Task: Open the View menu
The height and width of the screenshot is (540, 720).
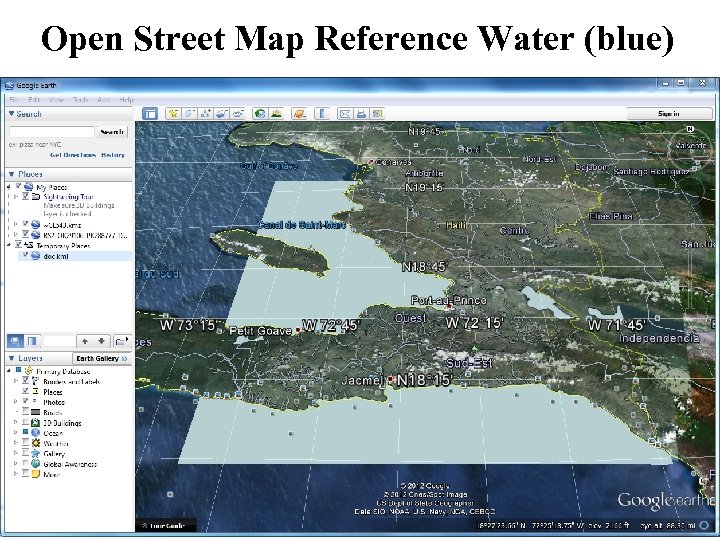Action: click(56, 100)
